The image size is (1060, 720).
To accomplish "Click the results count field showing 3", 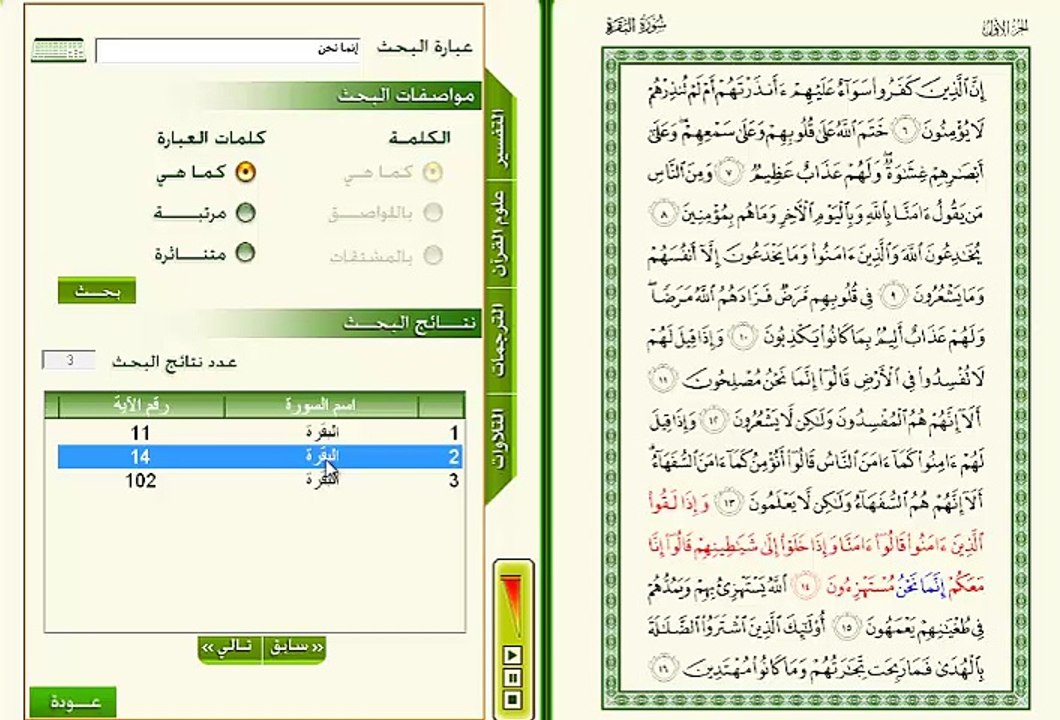I will (69, 360).
